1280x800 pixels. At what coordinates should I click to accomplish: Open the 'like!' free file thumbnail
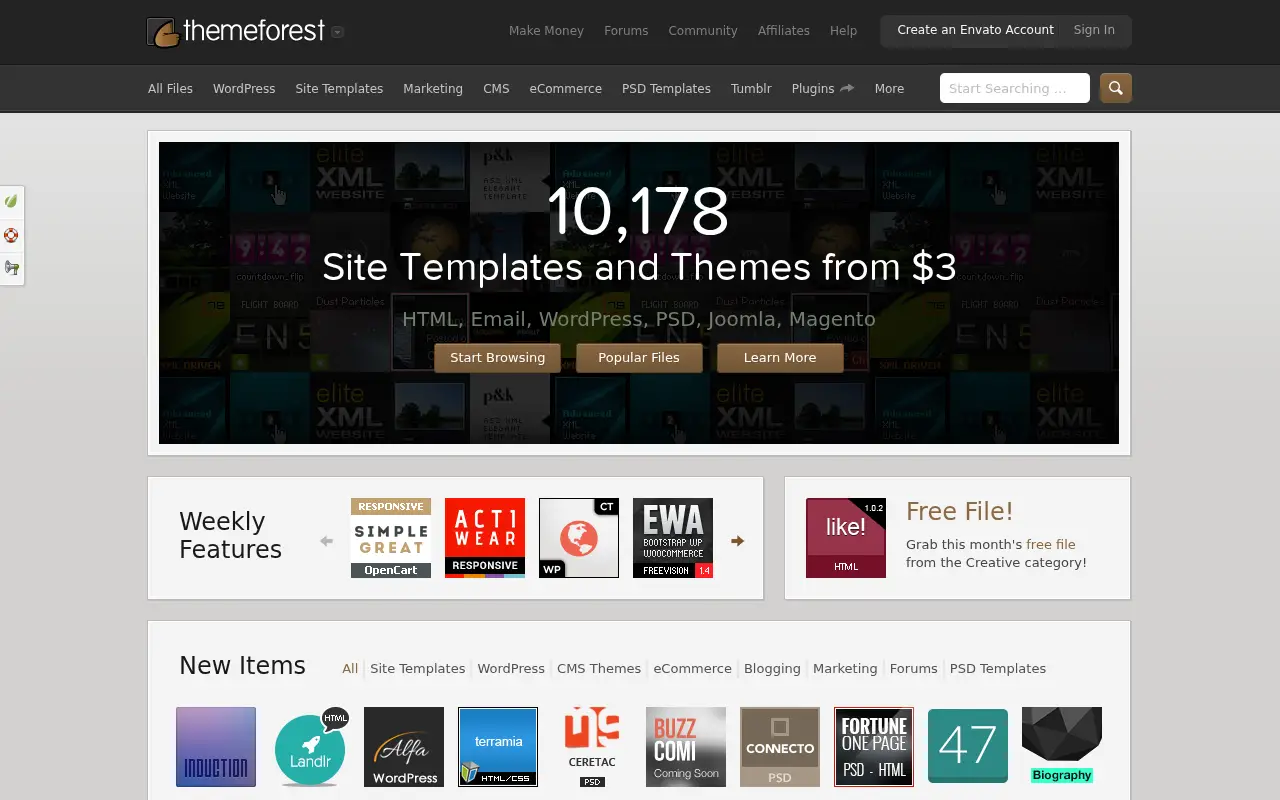click(846, 538)
